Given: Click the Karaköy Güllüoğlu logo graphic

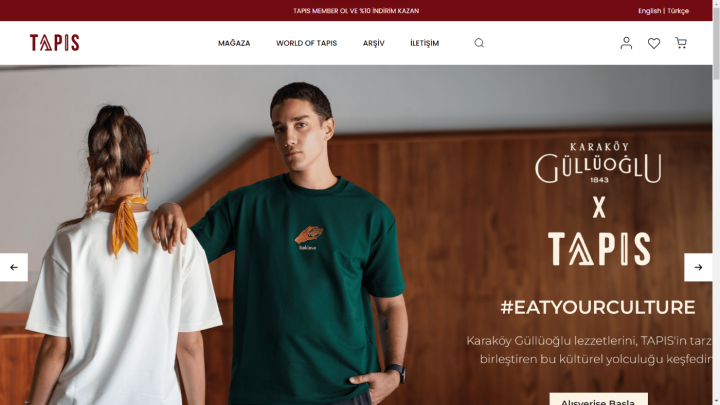Looking at the screenshot, I should click(598, 163).
